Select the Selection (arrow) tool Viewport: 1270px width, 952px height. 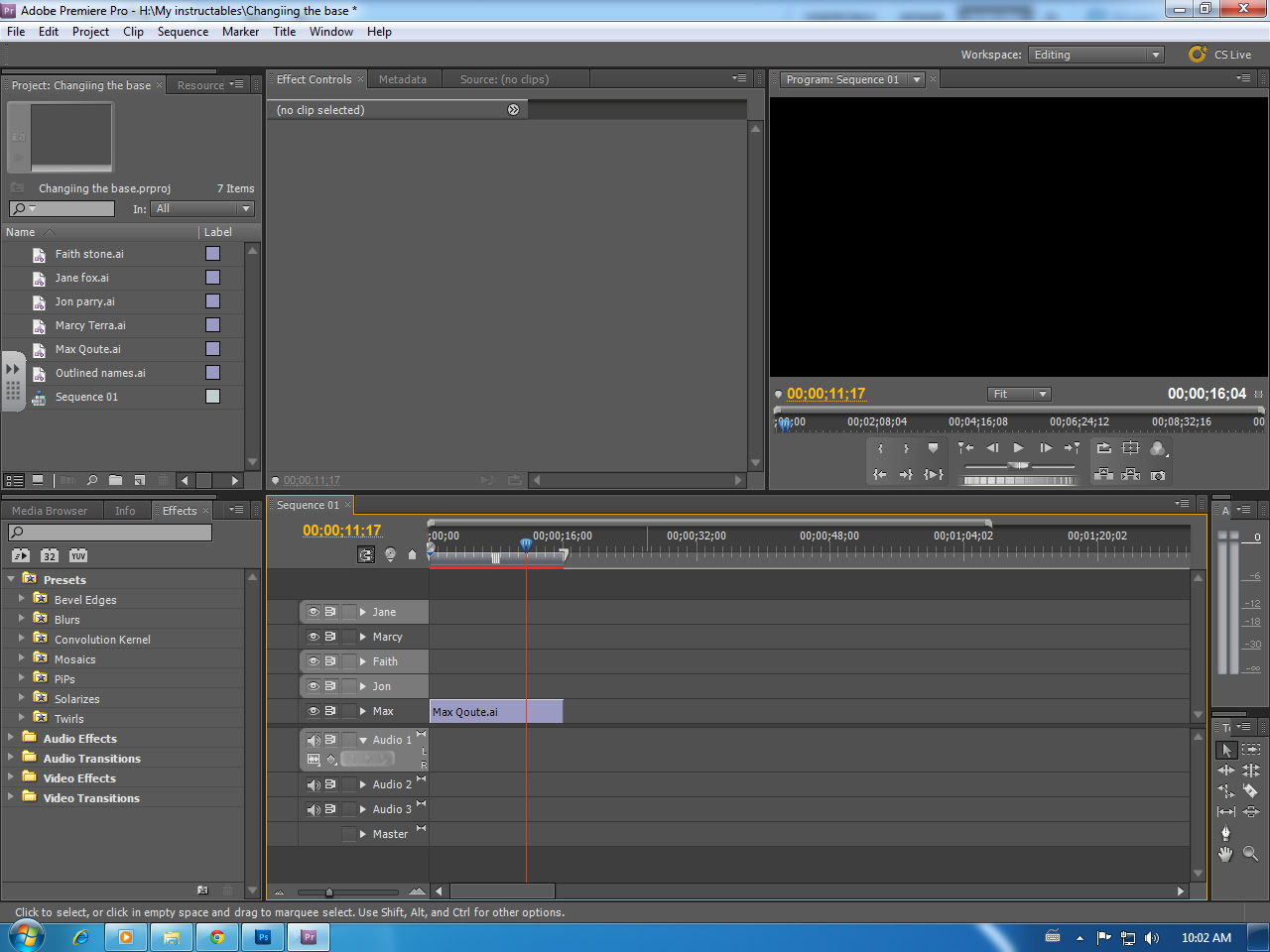(x=1226, y=750)
